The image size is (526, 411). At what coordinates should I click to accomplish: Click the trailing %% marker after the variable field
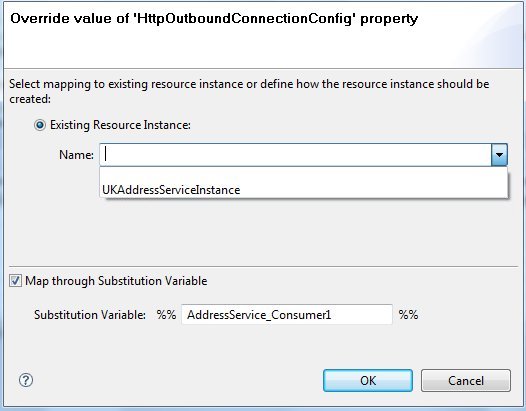(x=408, y=315)
